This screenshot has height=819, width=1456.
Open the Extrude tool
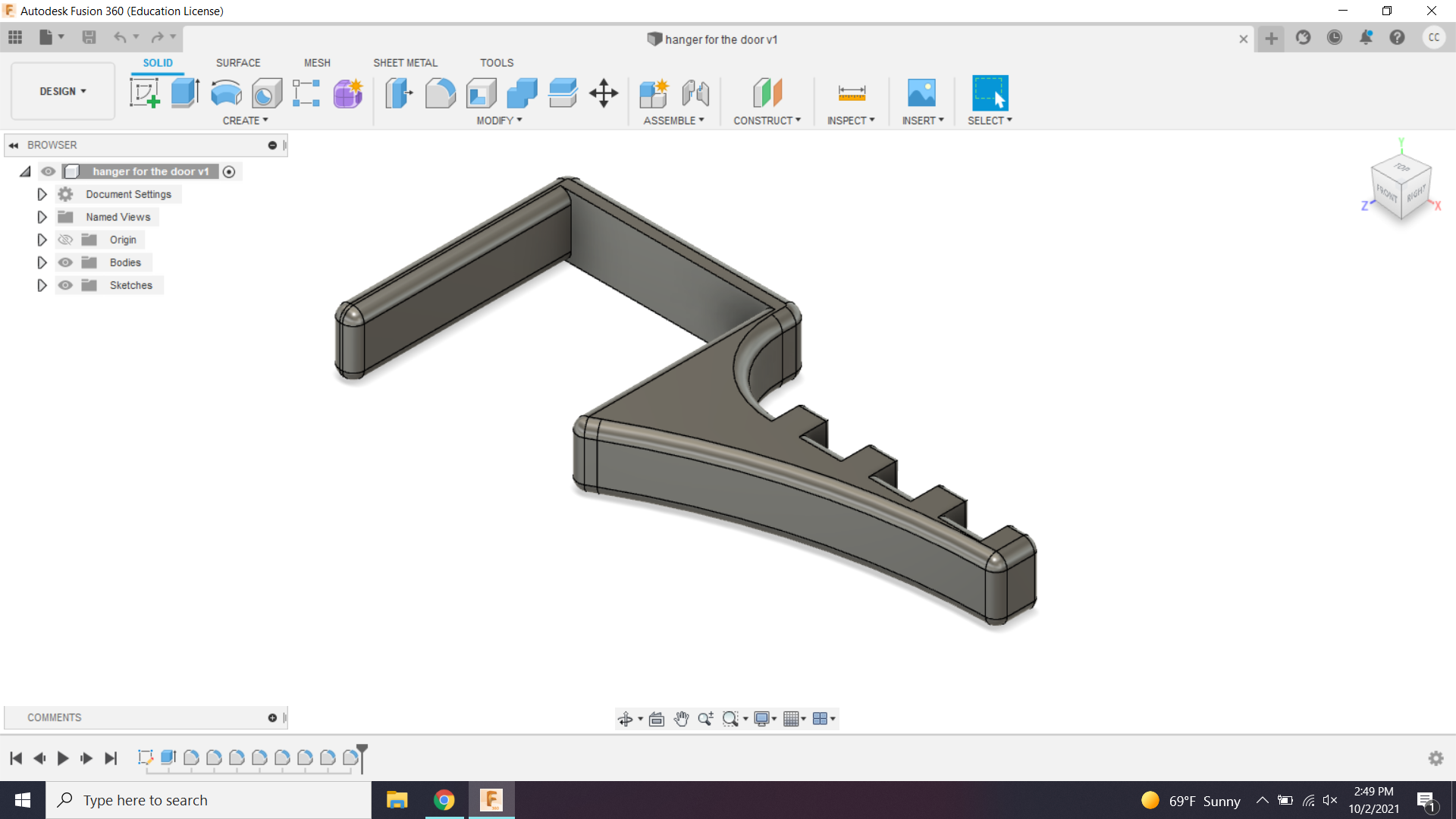point(185,92)
